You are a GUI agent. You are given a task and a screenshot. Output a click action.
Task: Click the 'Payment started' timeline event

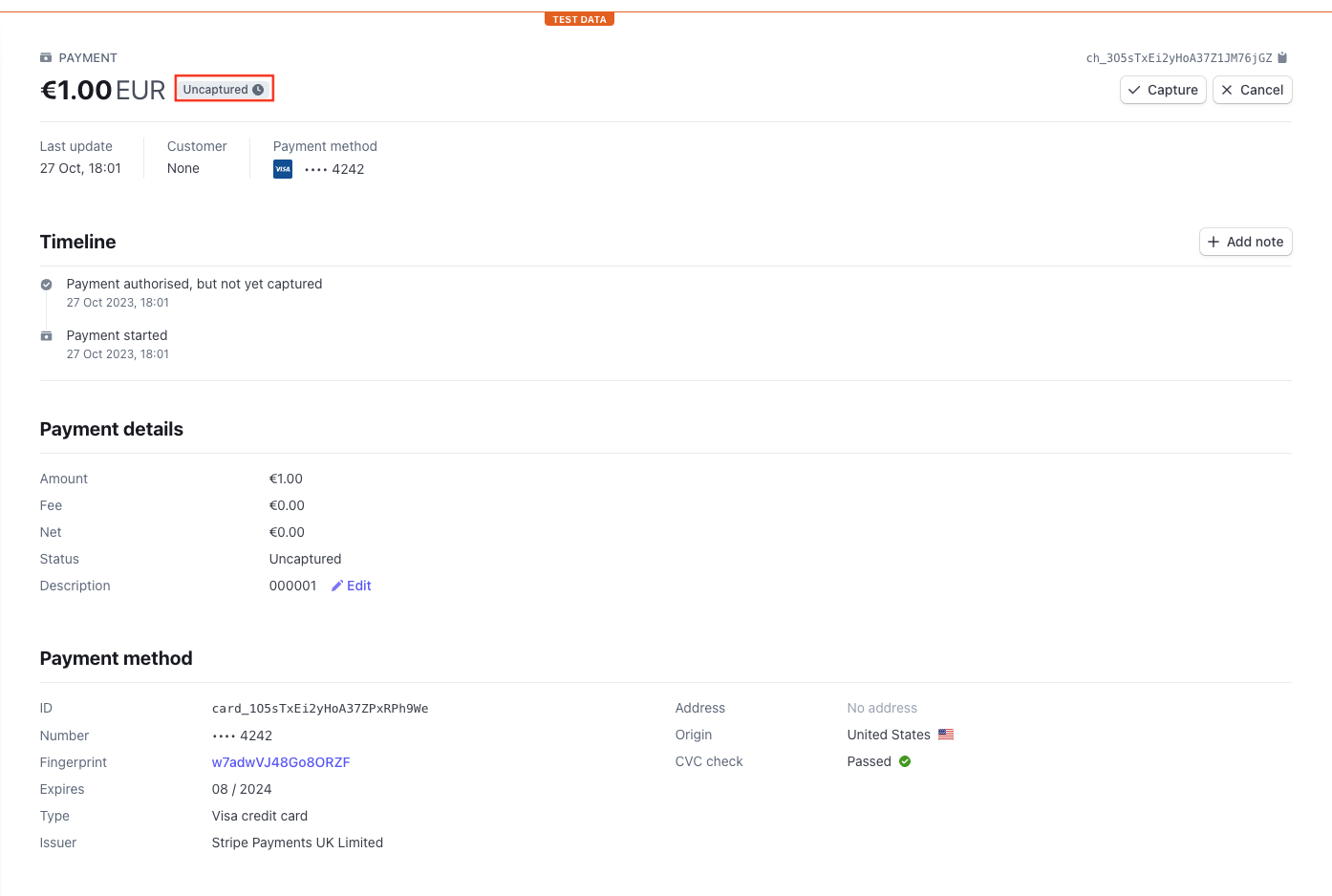click(117, 335)
